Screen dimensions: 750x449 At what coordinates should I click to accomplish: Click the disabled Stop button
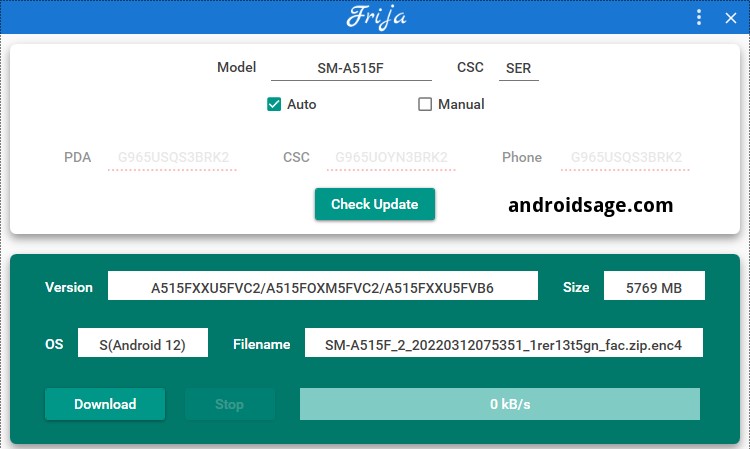point(230,404)
